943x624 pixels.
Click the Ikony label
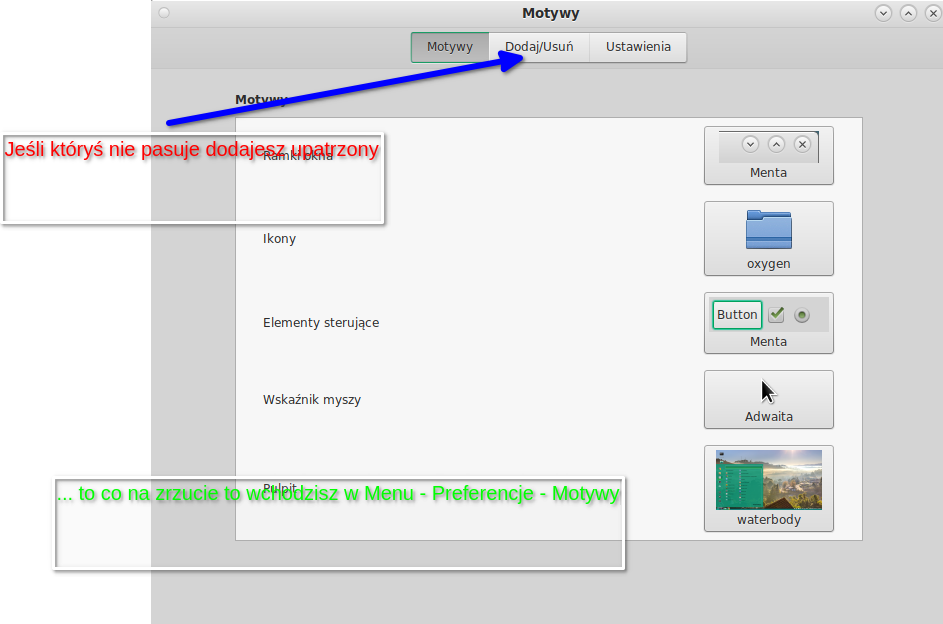279,239
